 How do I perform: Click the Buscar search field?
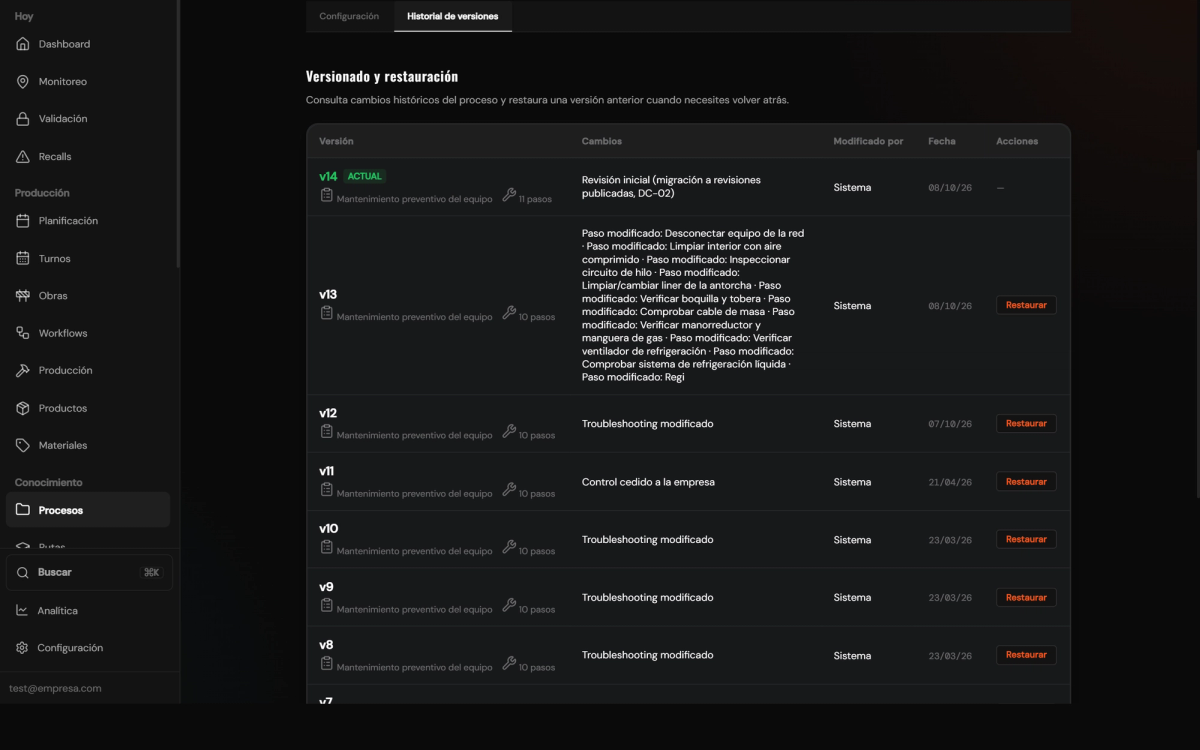click(89, 573)
